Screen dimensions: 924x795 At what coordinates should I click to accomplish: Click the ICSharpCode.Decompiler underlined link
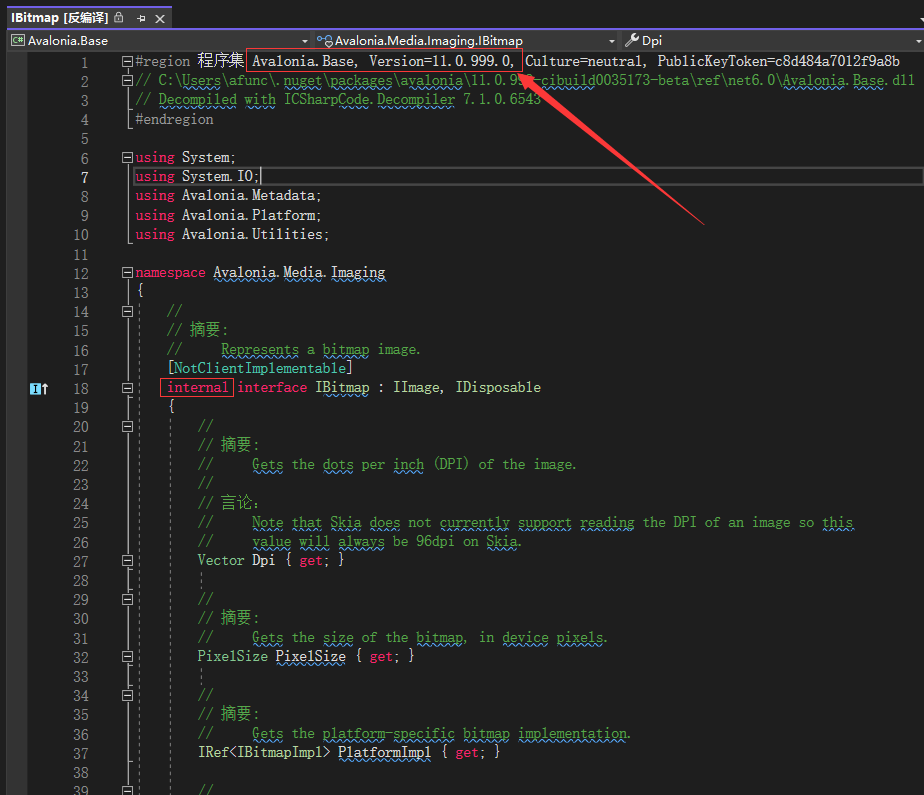click(x=366, y=100)
